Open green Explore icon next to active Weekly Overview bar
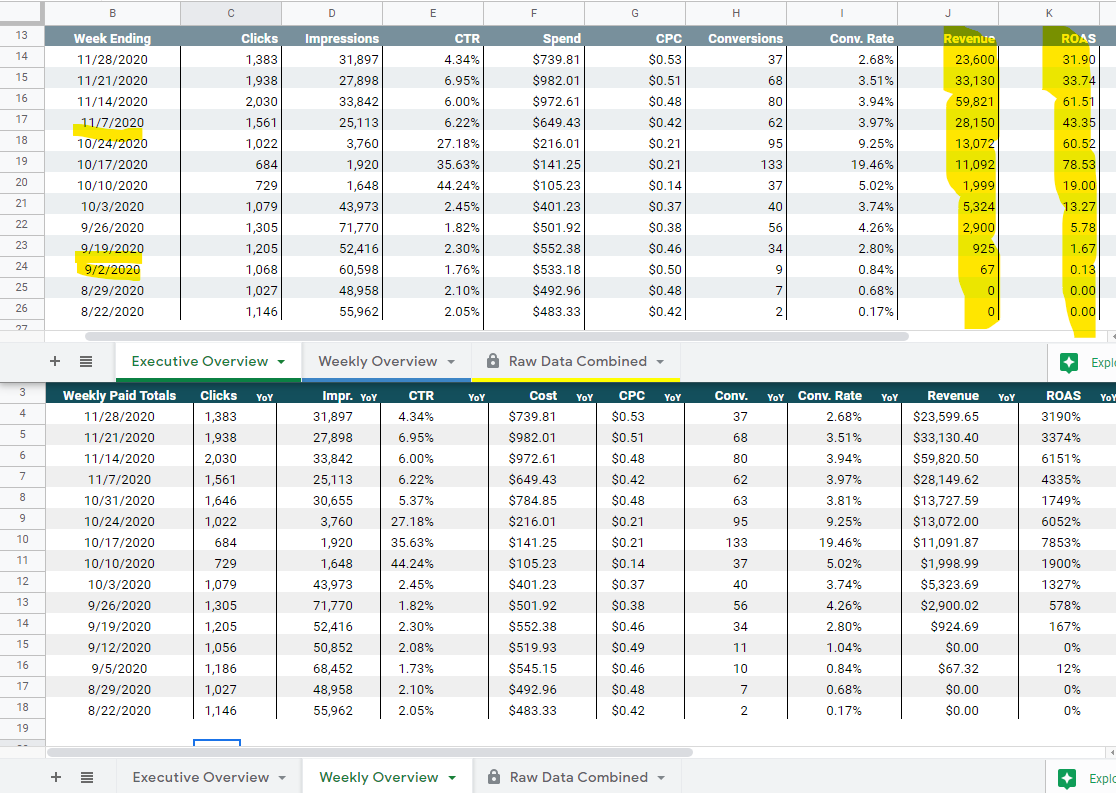1116x793 pixels. click(1068, 778)
